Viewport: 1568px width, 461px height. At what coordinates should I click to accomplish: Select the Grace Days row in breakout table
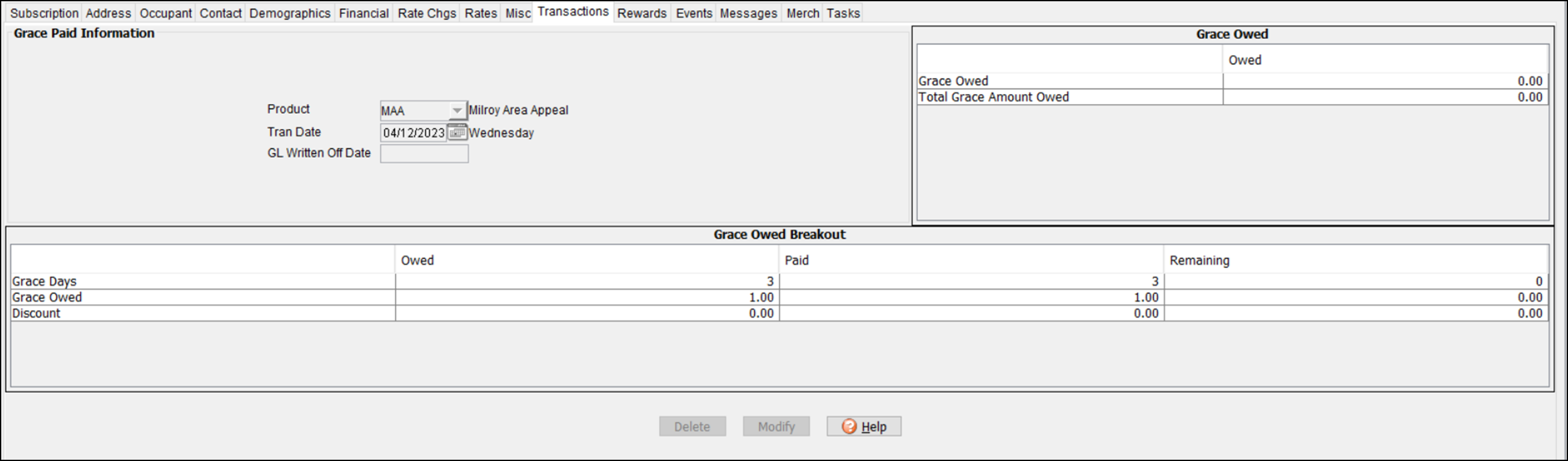coord(44,281)
